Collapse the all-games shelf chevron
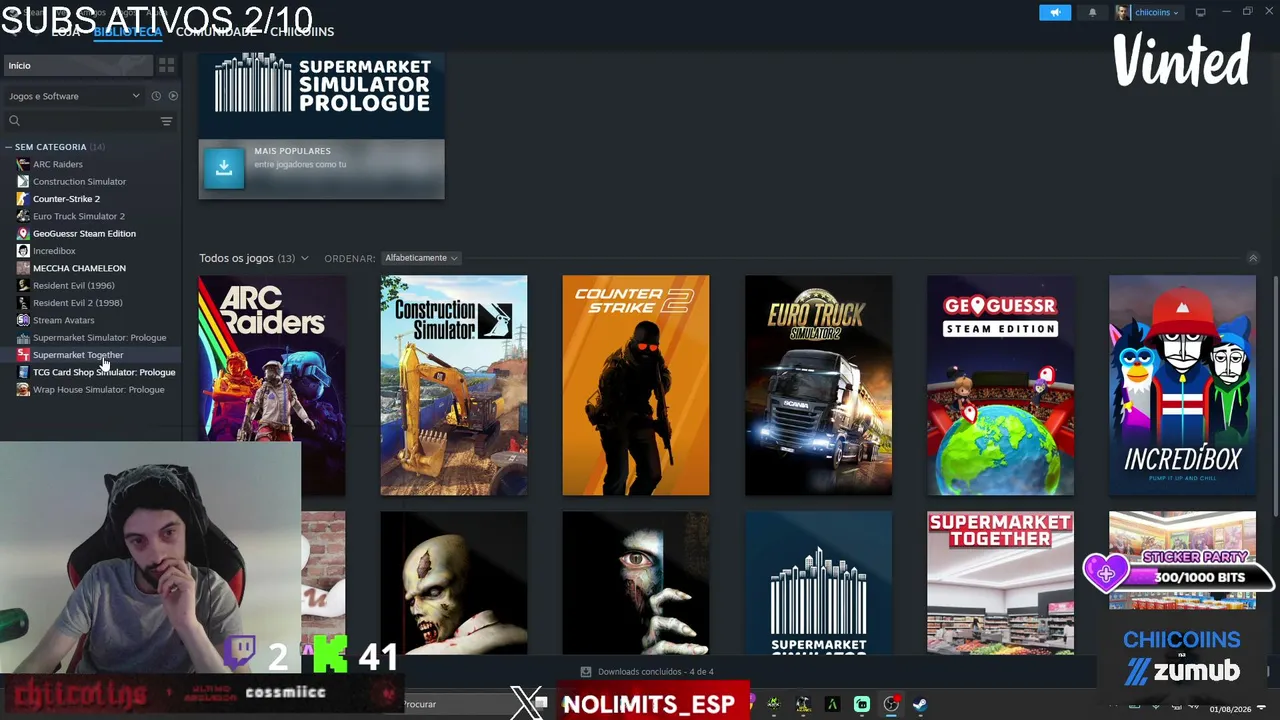 click(x=1252, y=258)
